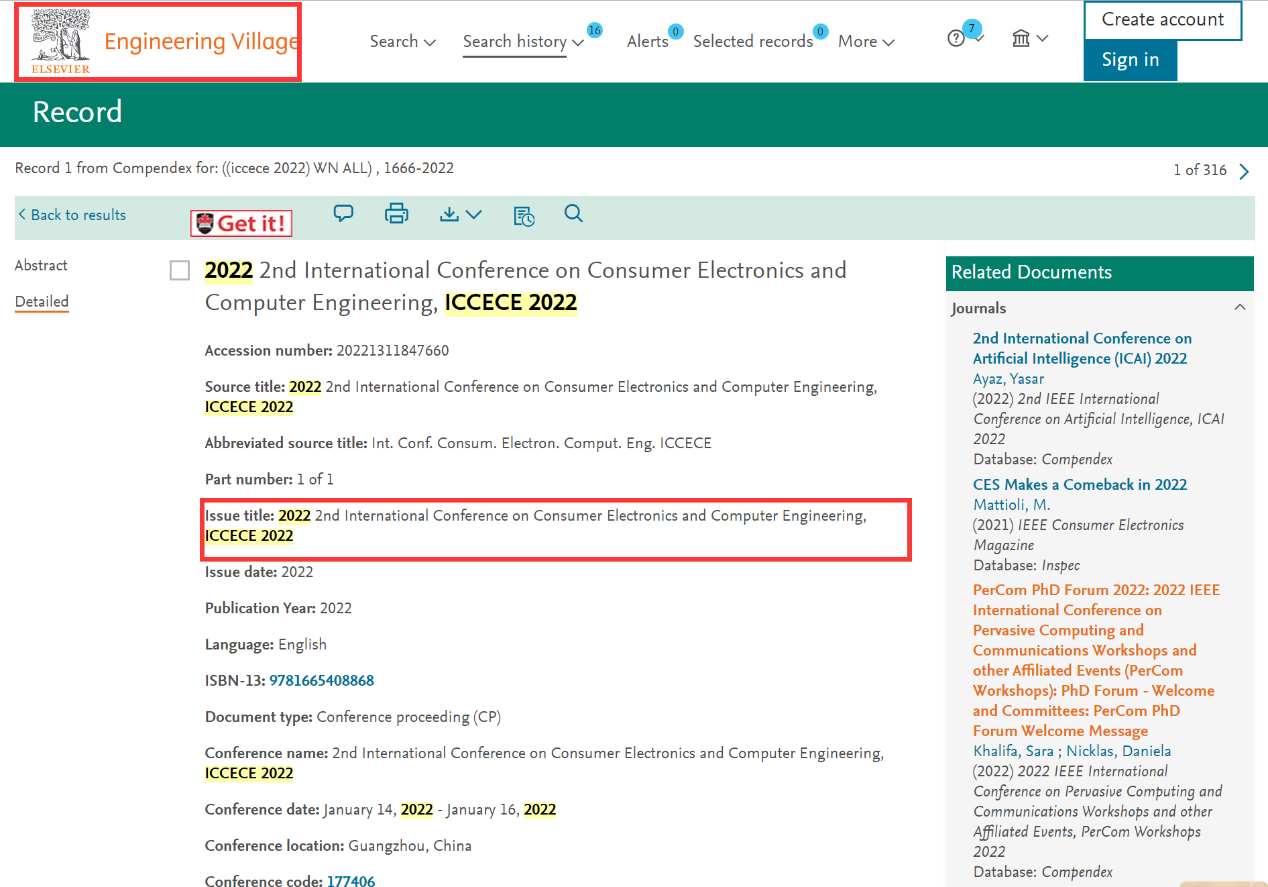Click the Get it! full text button

[x=241, y=224]
